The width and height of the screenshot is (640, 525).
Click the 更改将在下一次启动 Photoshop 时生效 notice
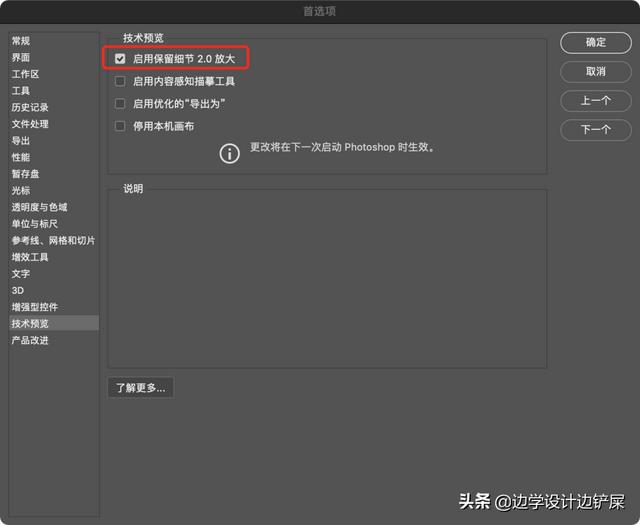click(342, 147)
